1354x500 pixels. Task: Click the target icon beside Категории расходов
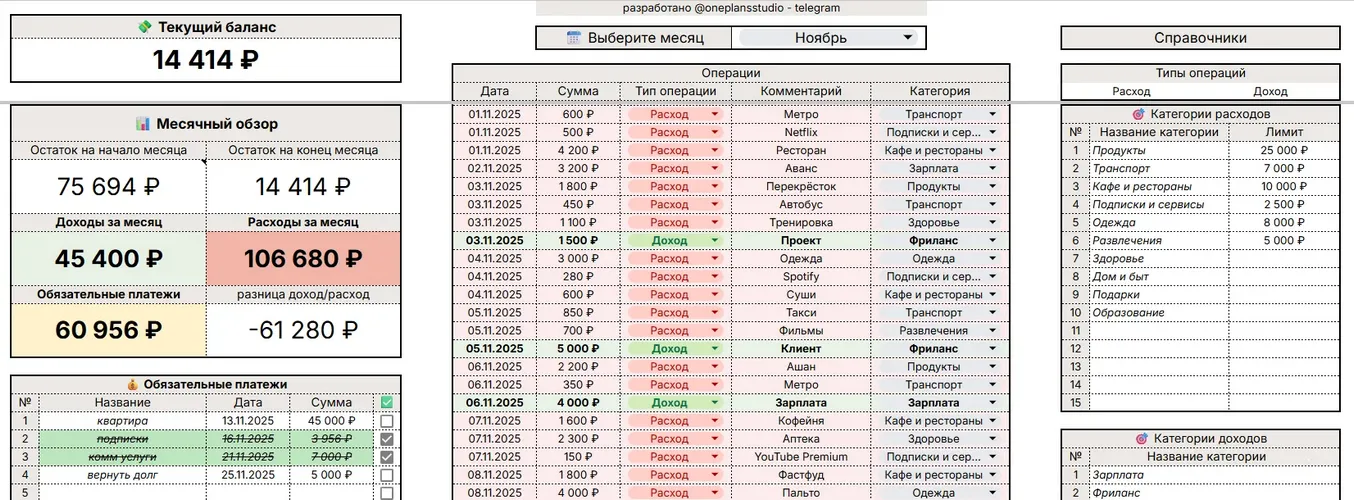1138,115
